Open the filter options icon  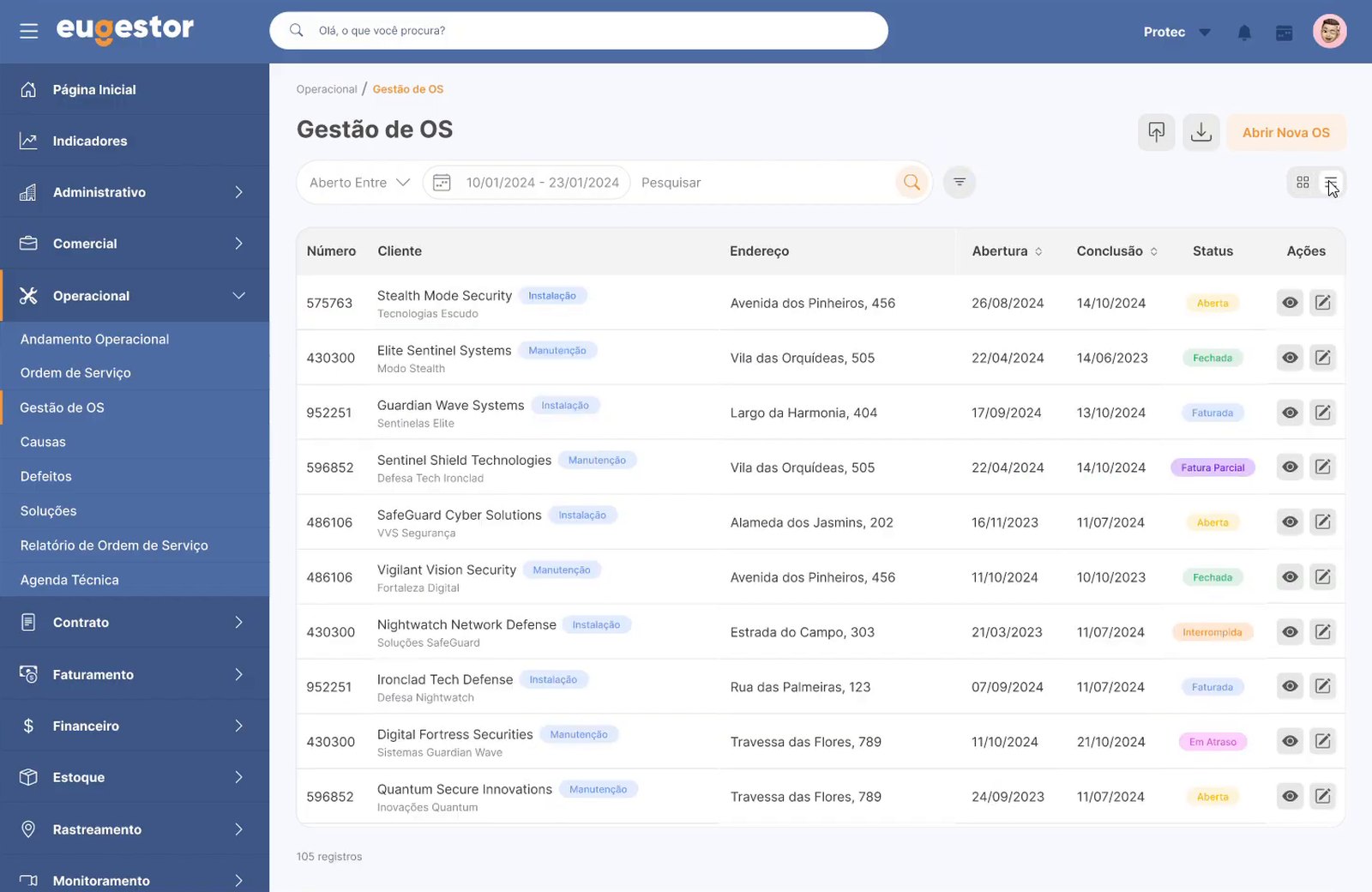coord(960,182)
